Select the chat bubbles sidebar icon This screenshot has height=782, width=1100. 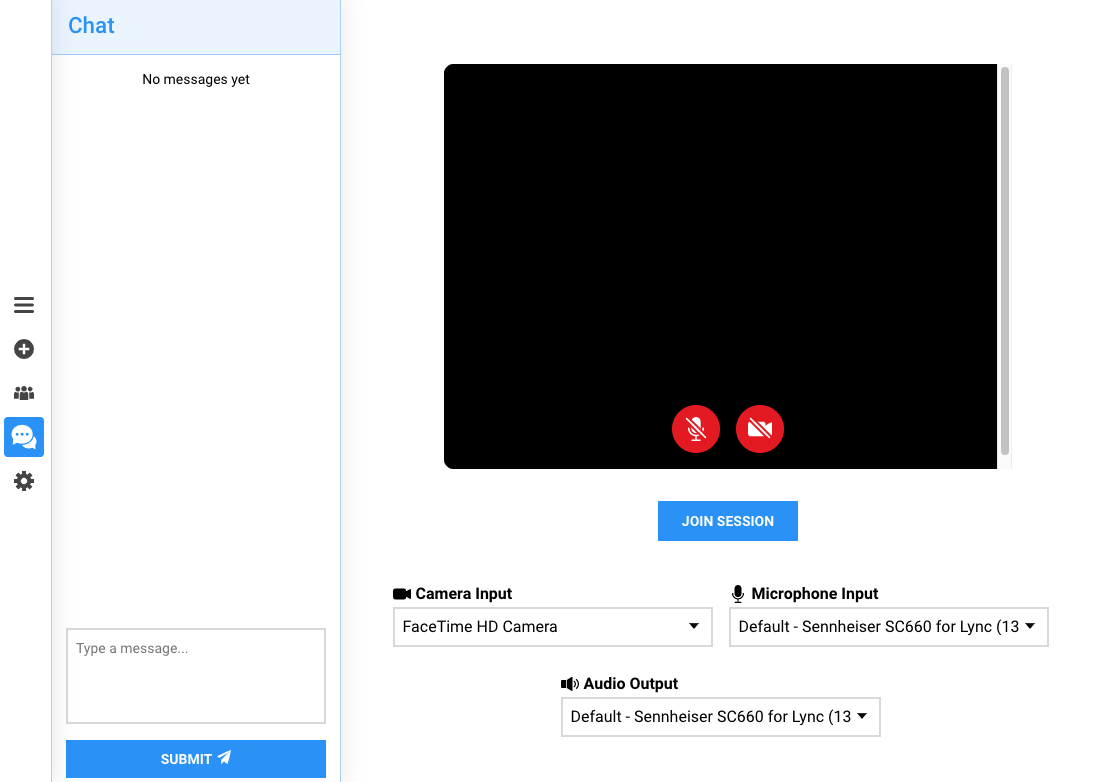coord(24,437)
